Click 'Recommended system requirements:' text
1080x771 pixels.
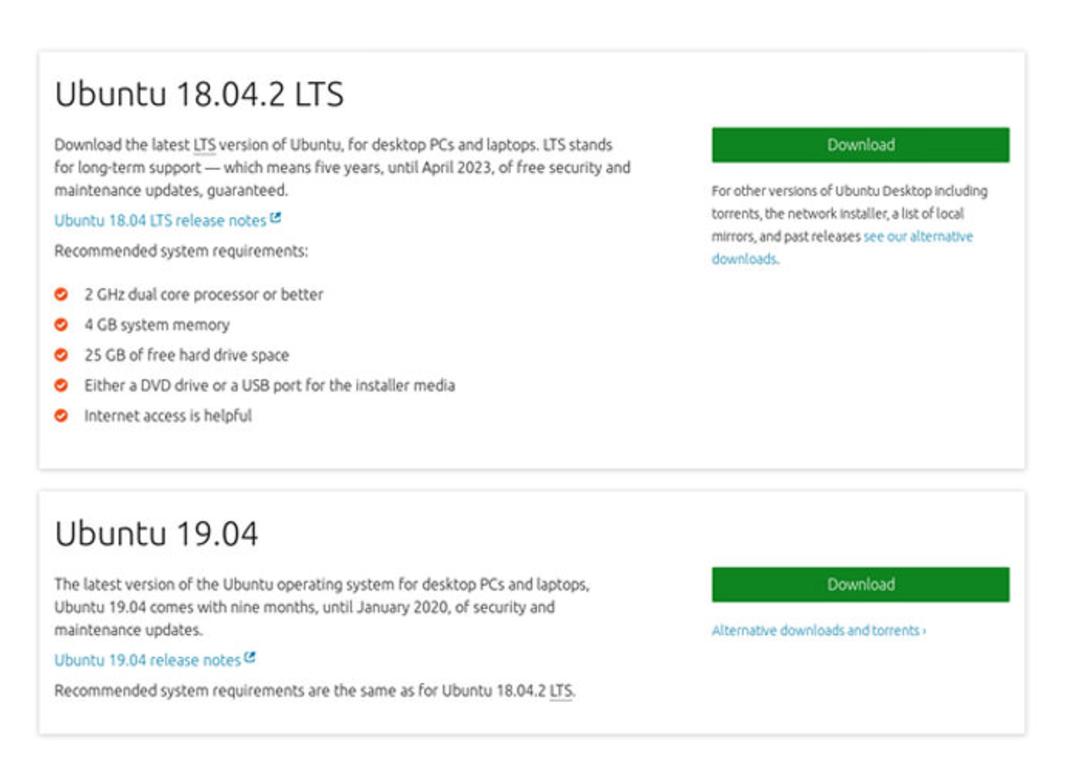(x=181, y=251)
